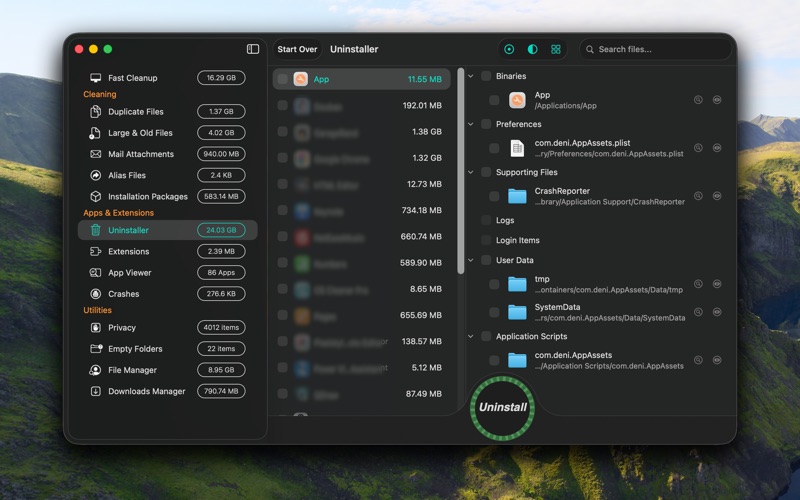Viewport: 800px width, 500px height.
Task: Reveal SystemData folder with magnifier icon
Action: 698,312
